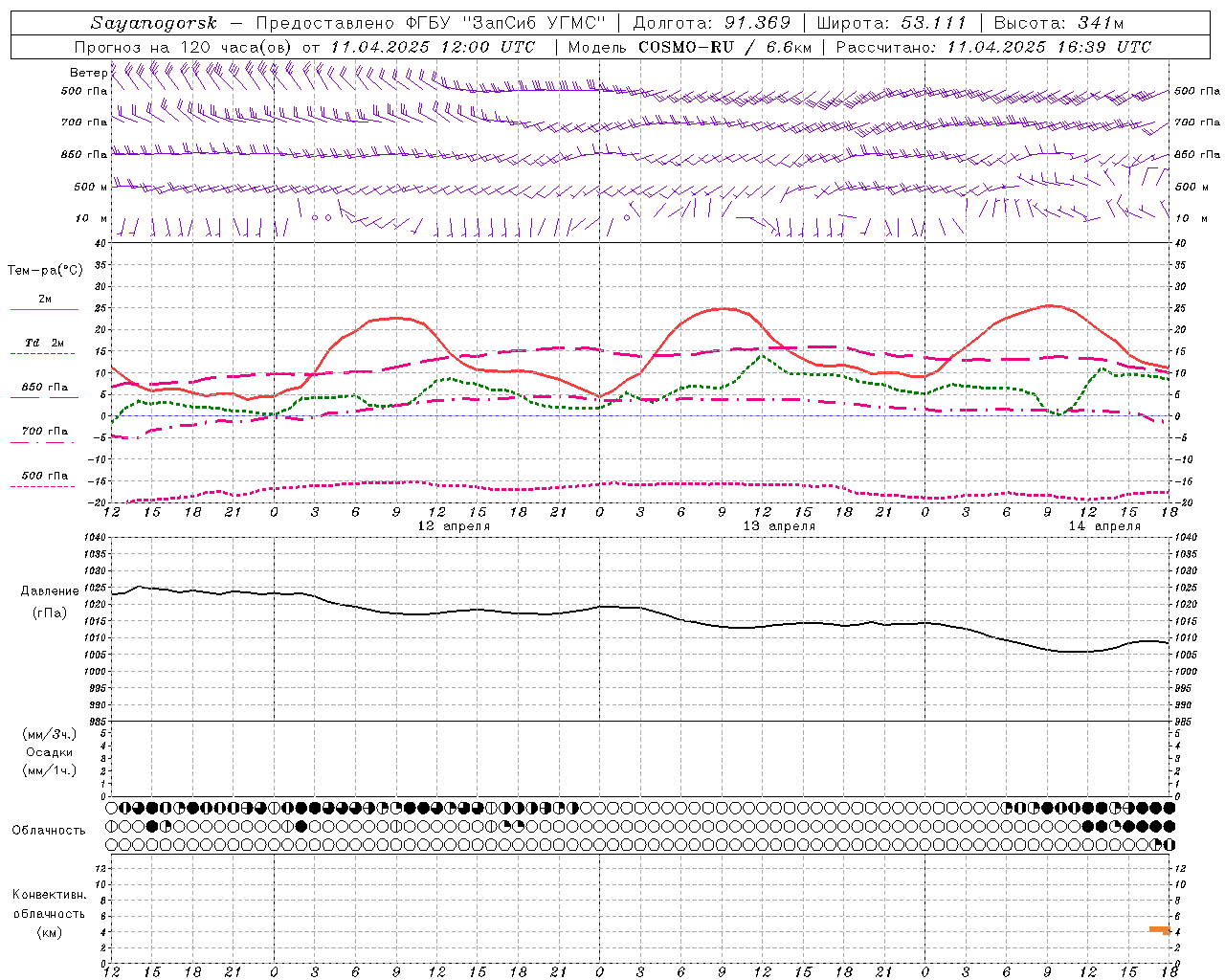Click the Облачность cloud cover label
Screen dimensions: 1225x980
click(x=49, y=831)
